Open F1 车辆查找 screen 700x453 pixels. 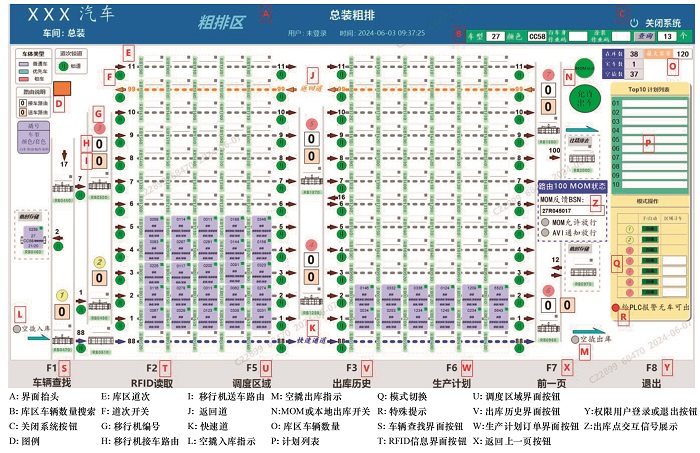(x=52, y=374)
